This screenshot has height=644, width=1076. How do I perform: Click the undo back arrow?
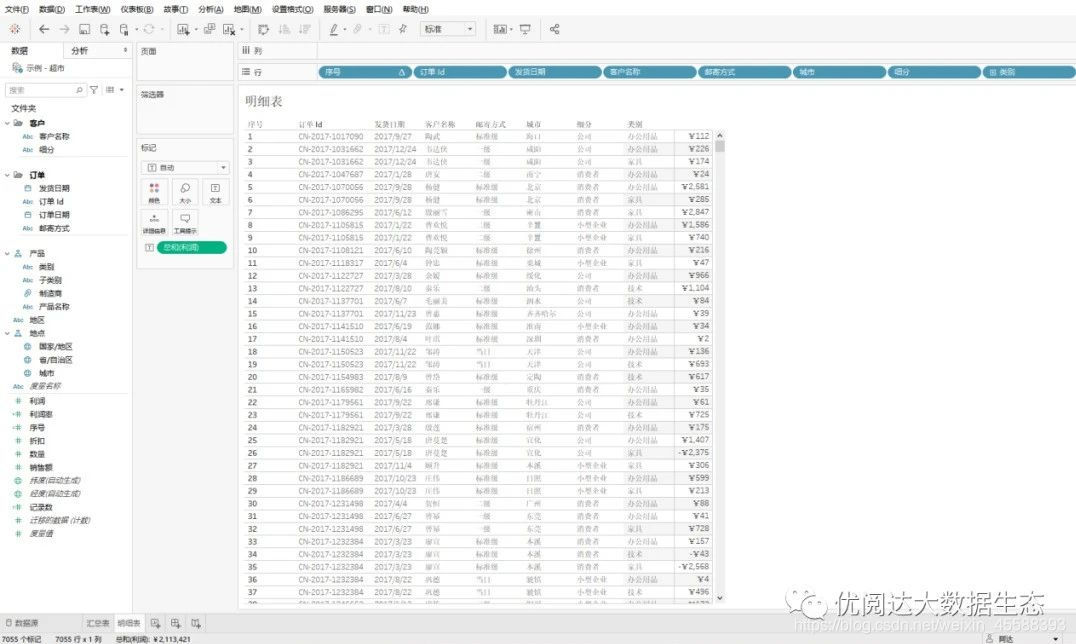point(44,29)
